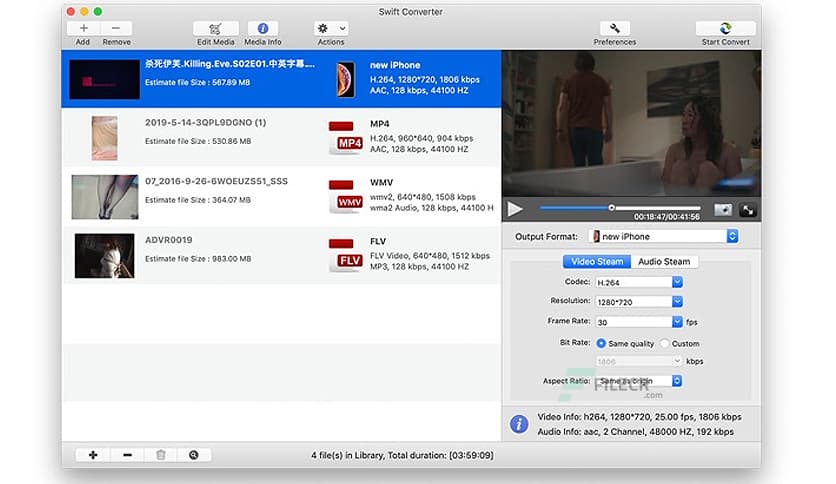Image resolution: width=836 pixels, height=484 pixels.
Task: Click 'Estimate file Size : 983.00 MB'
Action: click(198, 258)
